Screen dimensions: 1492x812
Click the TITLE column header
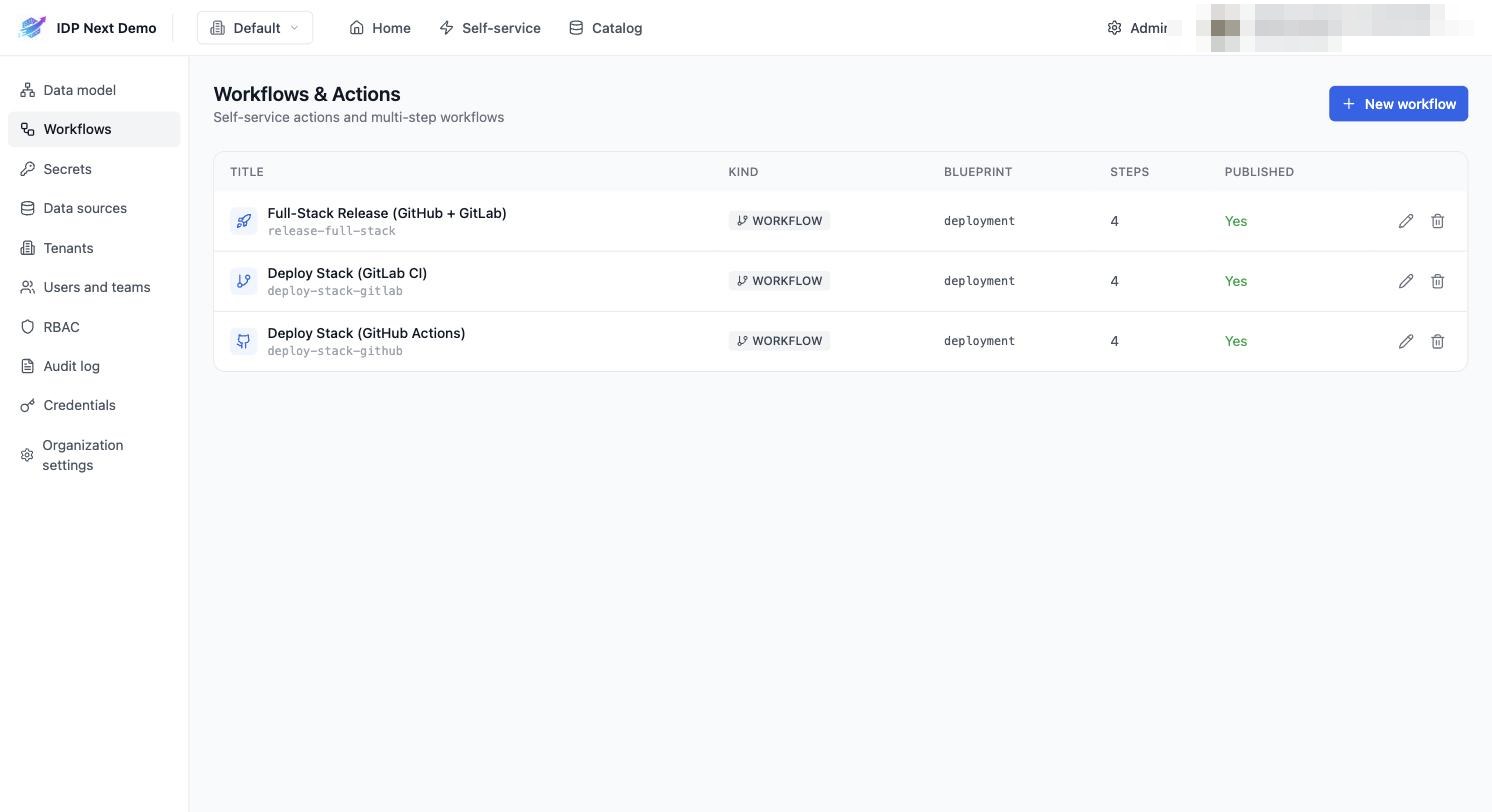point(247,172)
